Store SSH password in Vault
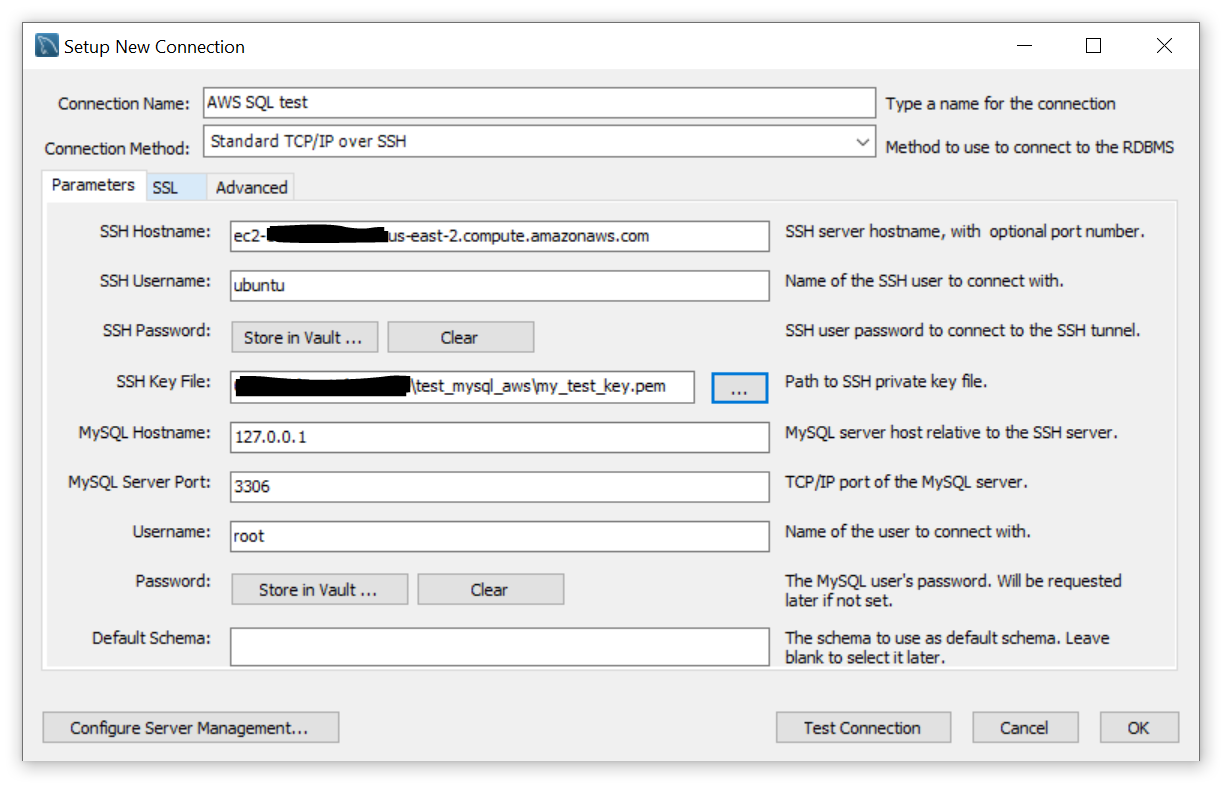1229x791 pixels. pos(304,337)
